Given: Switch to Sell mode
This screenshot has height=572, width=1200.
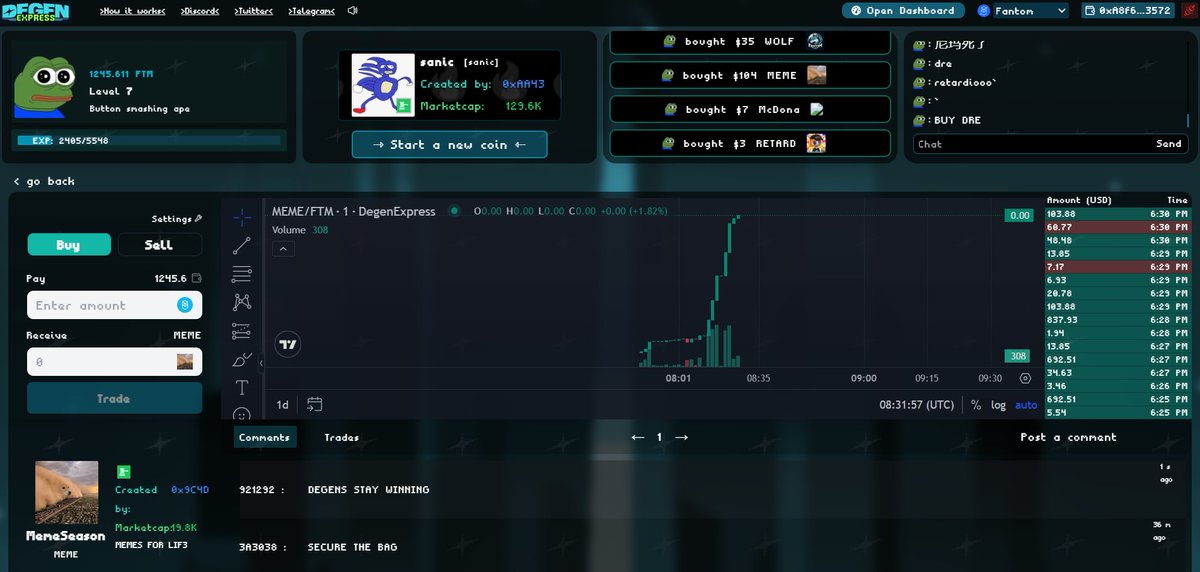Looking at the screenshot, I should coord(159,245).
